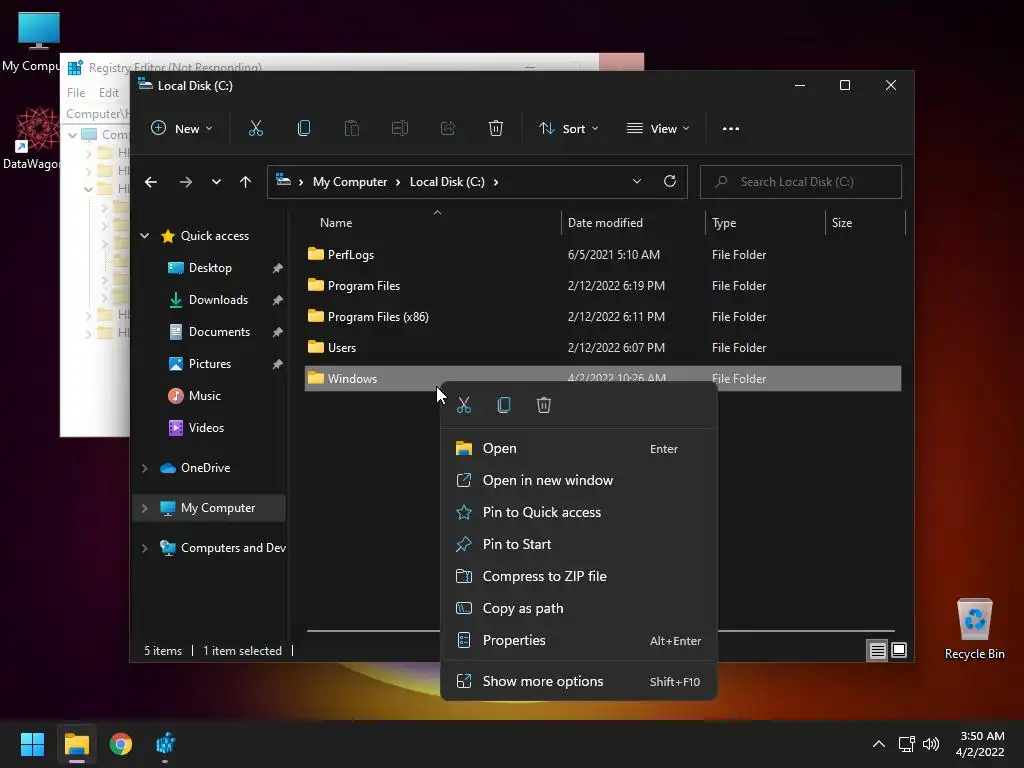This screenshot has height=768, width=1024.
Task: Choose Open in new window
Action: pos(579,481)
